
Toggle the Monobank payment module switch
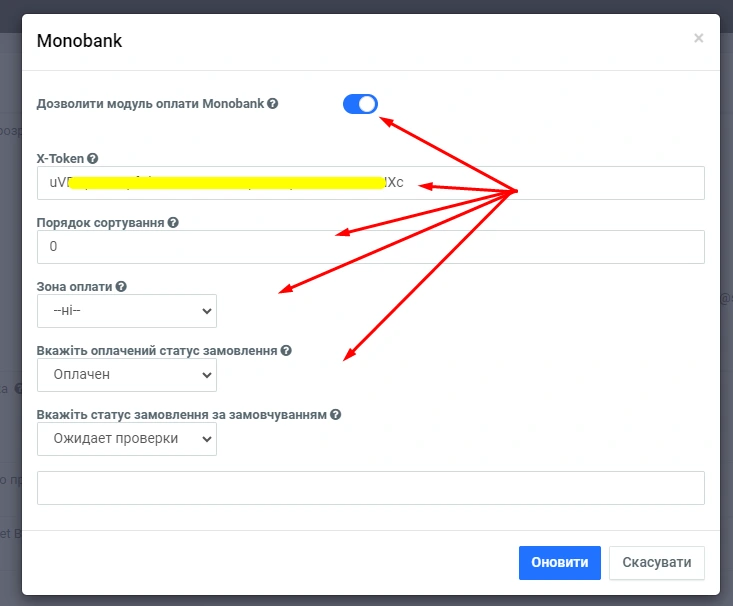coord(360,104)
